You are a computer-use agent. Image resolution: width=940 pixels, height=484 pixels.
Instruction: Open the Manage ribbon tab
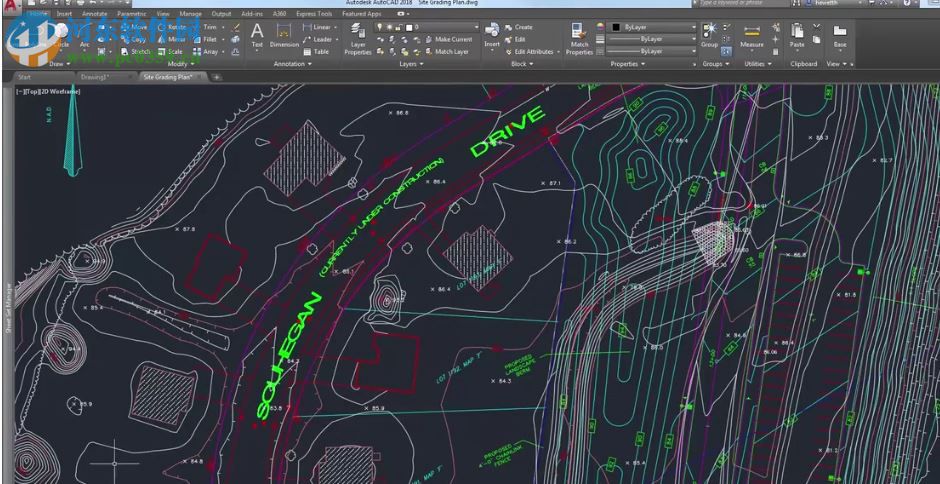191,13
